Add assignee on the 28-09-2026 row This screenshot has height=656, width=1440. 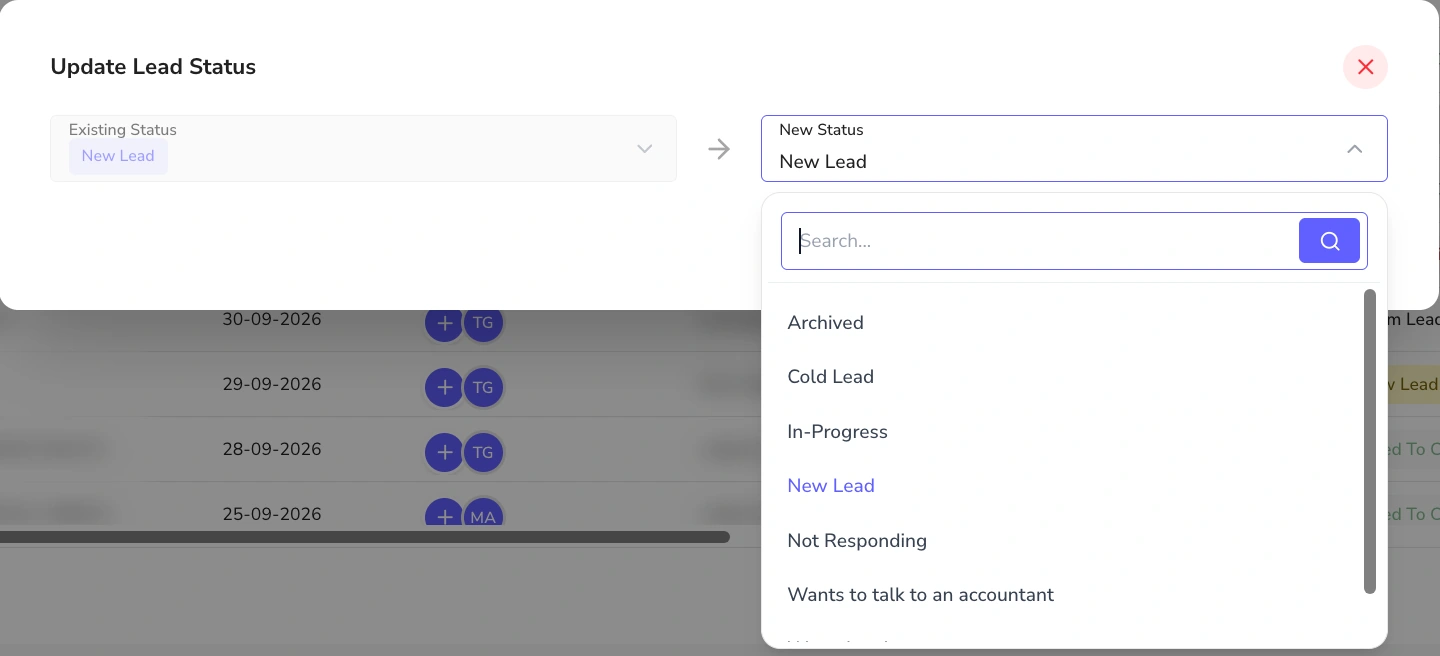[444, 453]
